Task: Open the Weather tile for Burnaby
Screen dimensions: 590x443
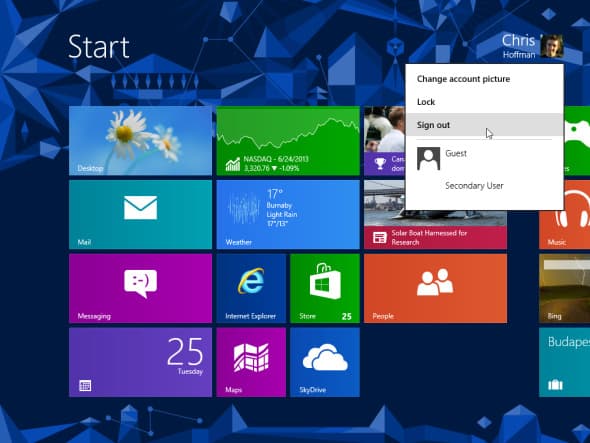Action: coord(288,214)
